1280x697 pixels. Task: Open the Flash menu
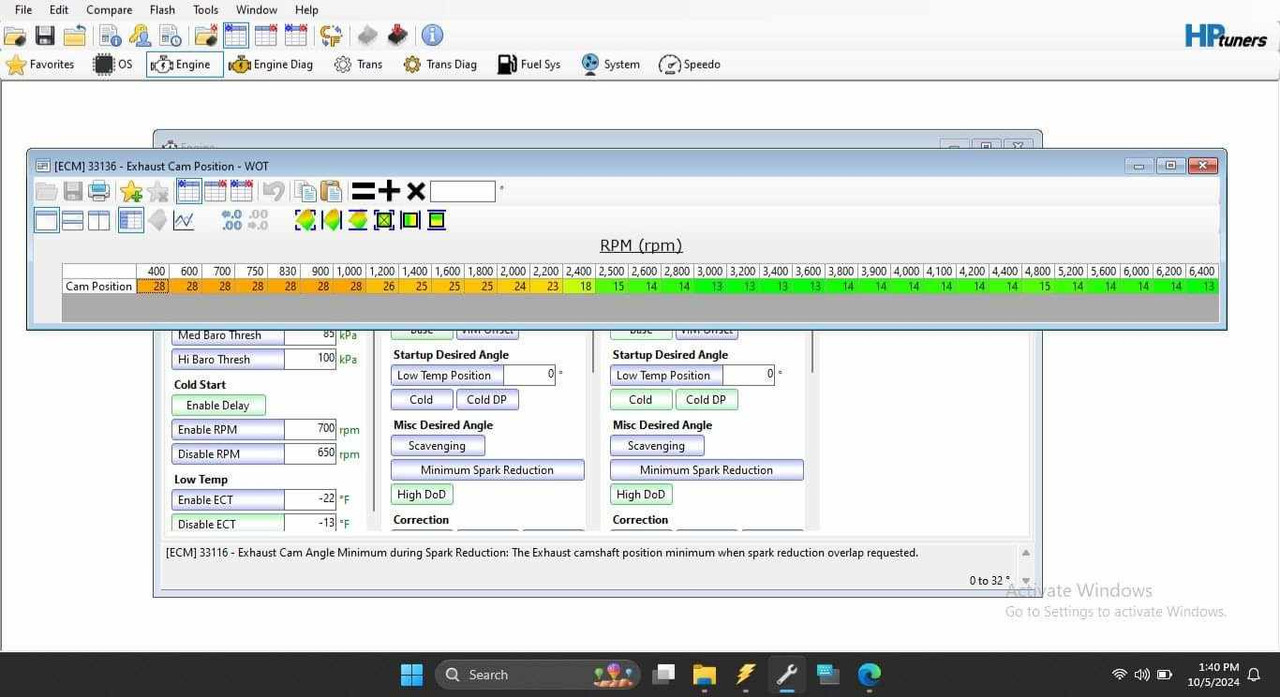coord(162,10)
